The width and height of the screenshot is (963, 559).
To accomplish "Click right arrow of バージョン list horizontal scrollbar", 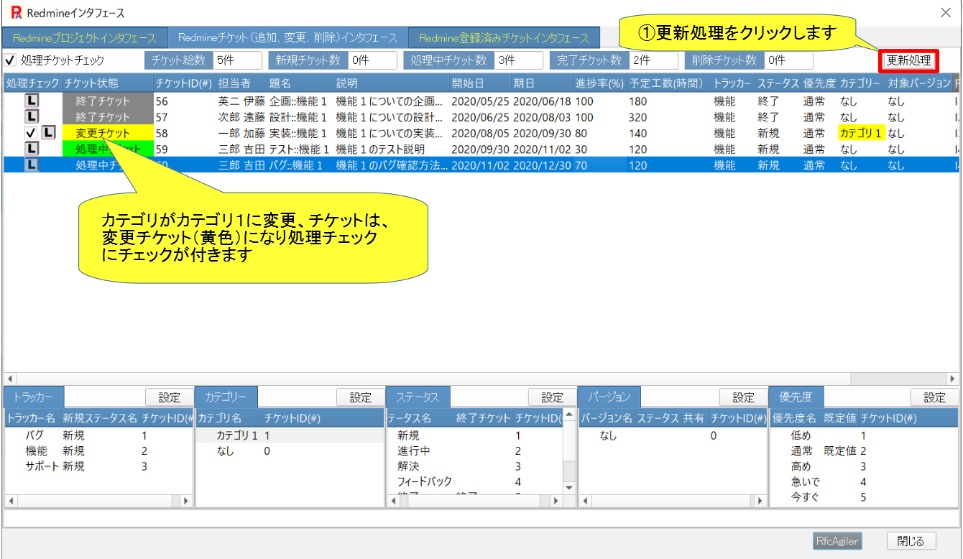I will click(x=760, y=501).
